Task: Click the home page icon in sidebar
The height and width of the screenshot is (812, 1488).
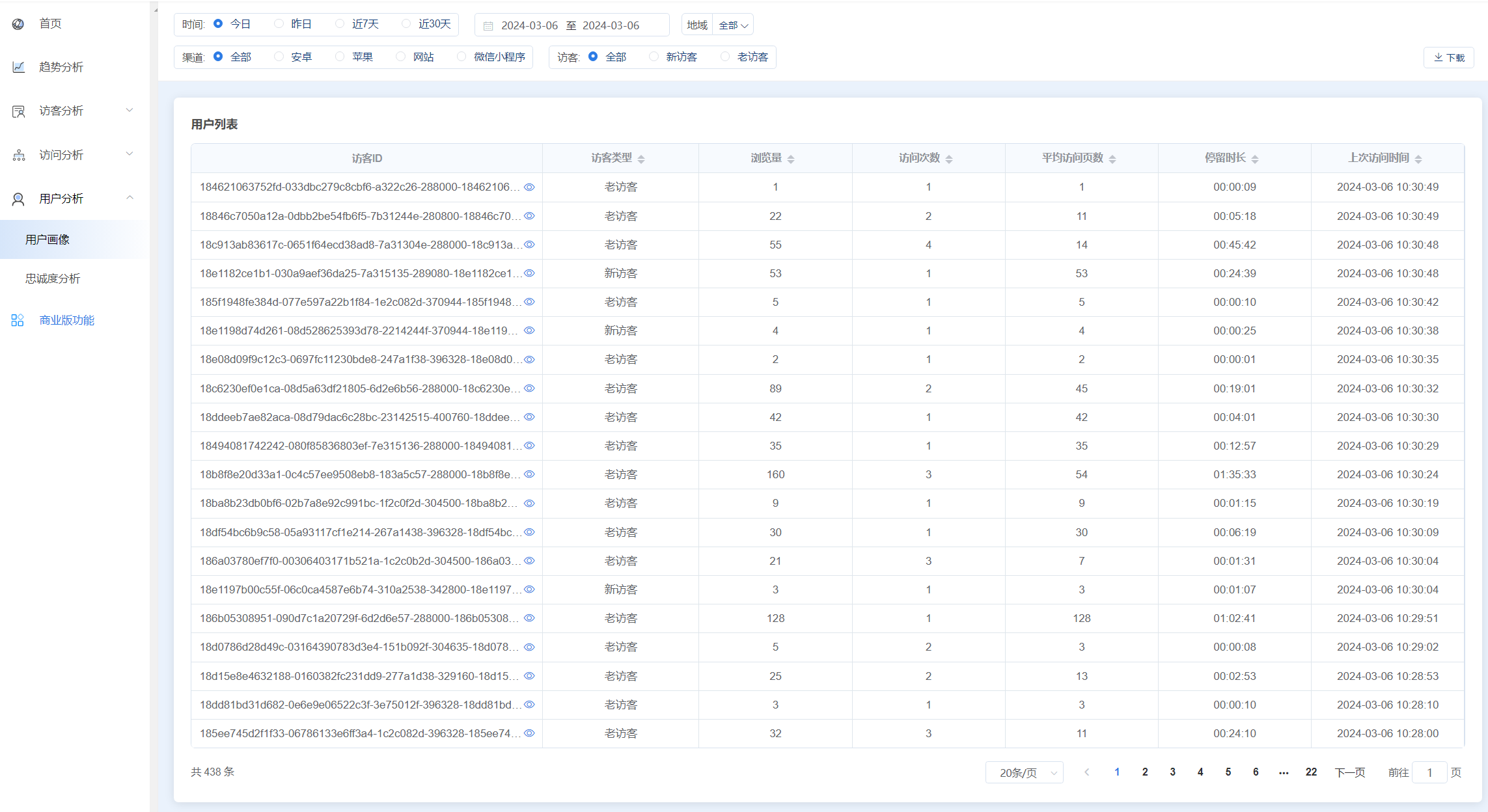Action: [x=18, y=24]
